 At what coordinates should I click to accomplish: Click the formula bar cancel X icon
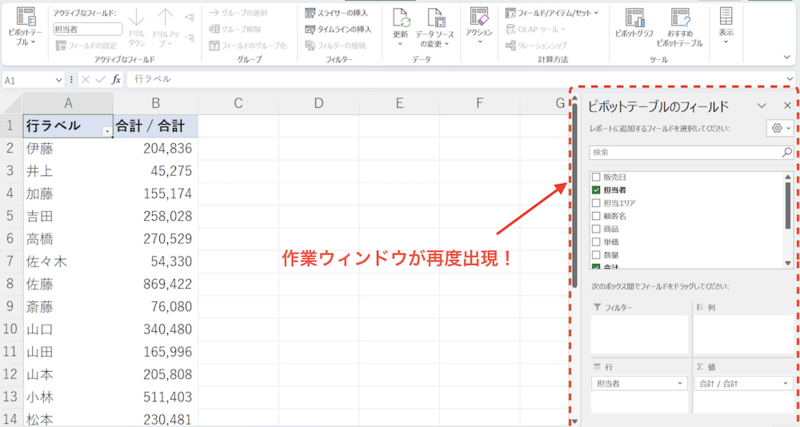click(85, 80)
